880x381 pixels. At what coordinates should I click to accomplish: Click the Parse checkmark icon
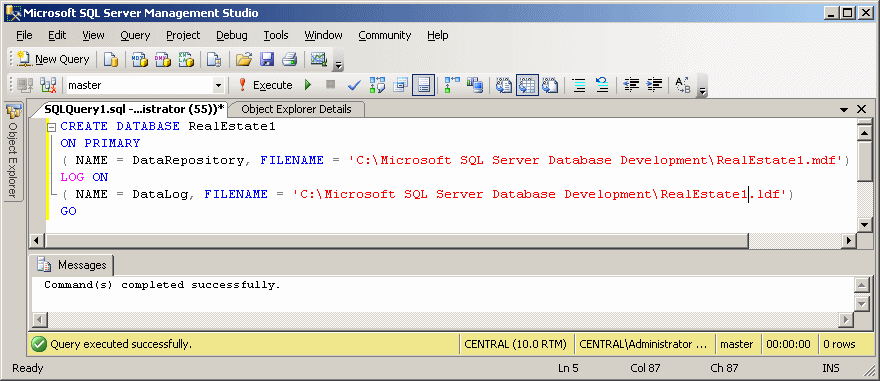point(354,85)
